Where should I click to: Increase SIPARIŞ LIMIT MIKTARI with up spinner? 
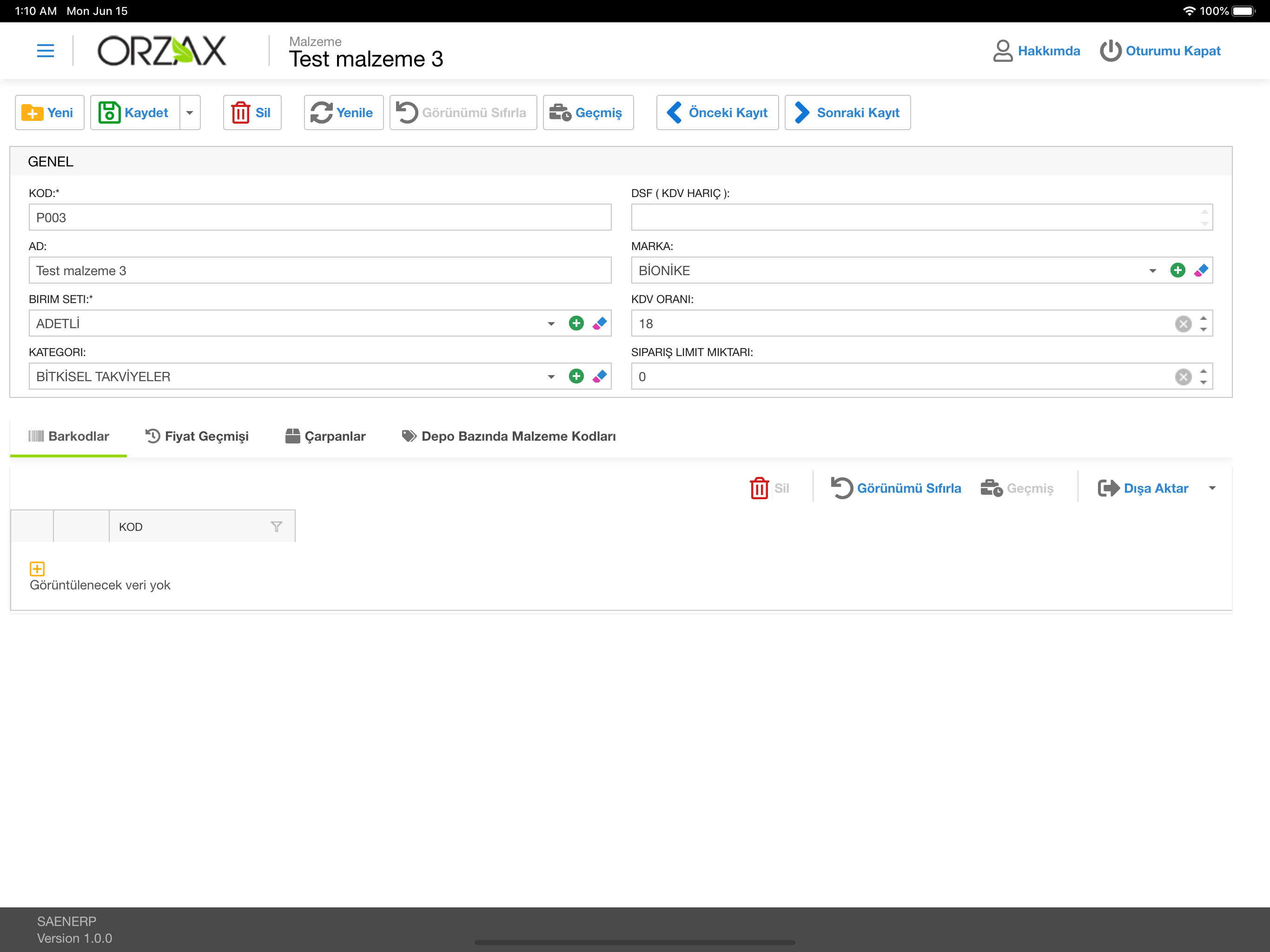pyautogui.click(x=1204, y=371)
